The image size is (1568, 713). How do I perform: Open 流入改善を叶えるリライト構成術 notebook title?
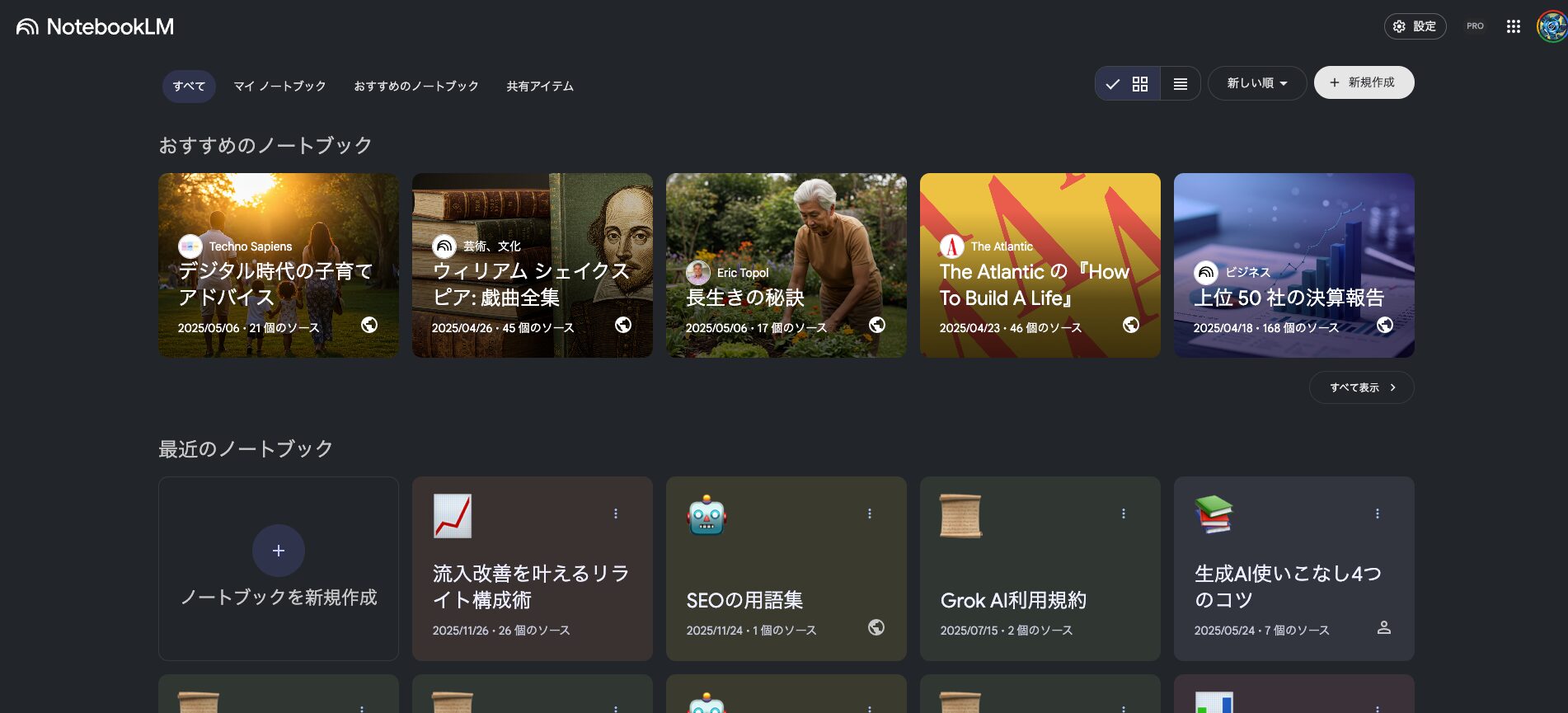pos(531,587)
